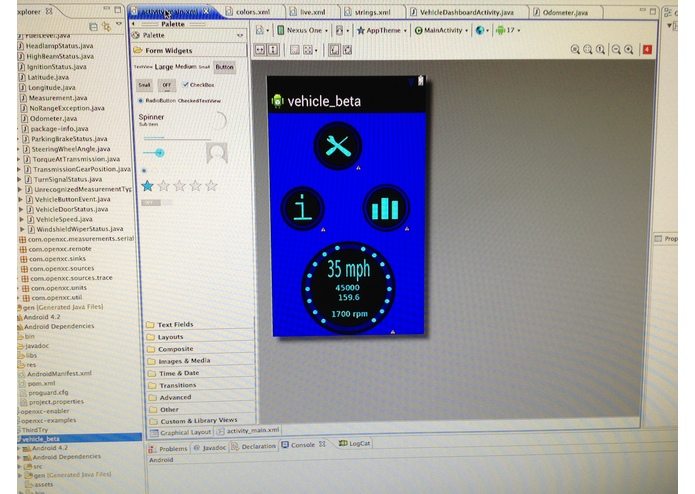Switch to the Odometer.java tab

(565, 12)
